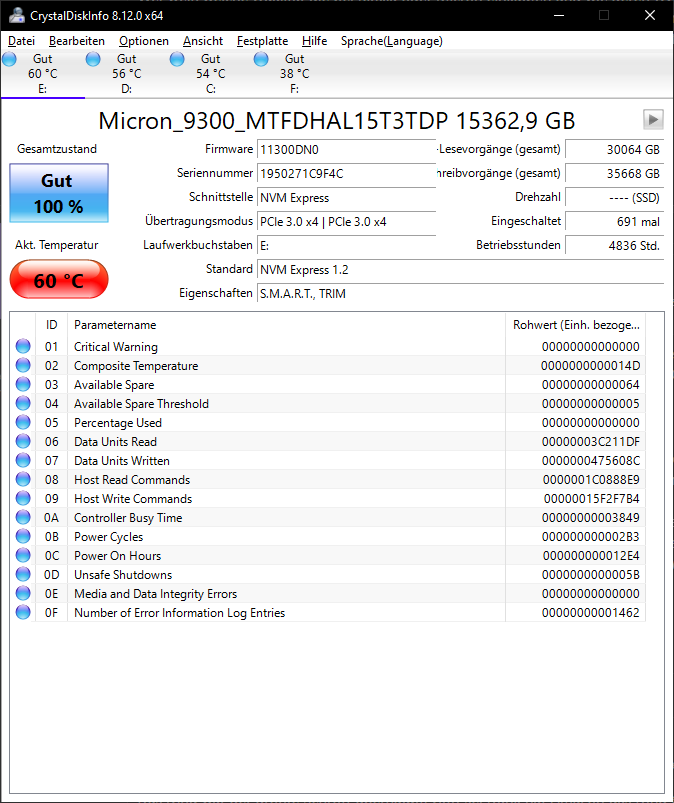The image size is (674, 803).
Task: Click the Seriennummer field 1950271C9F4C
Action: (347, 174)
